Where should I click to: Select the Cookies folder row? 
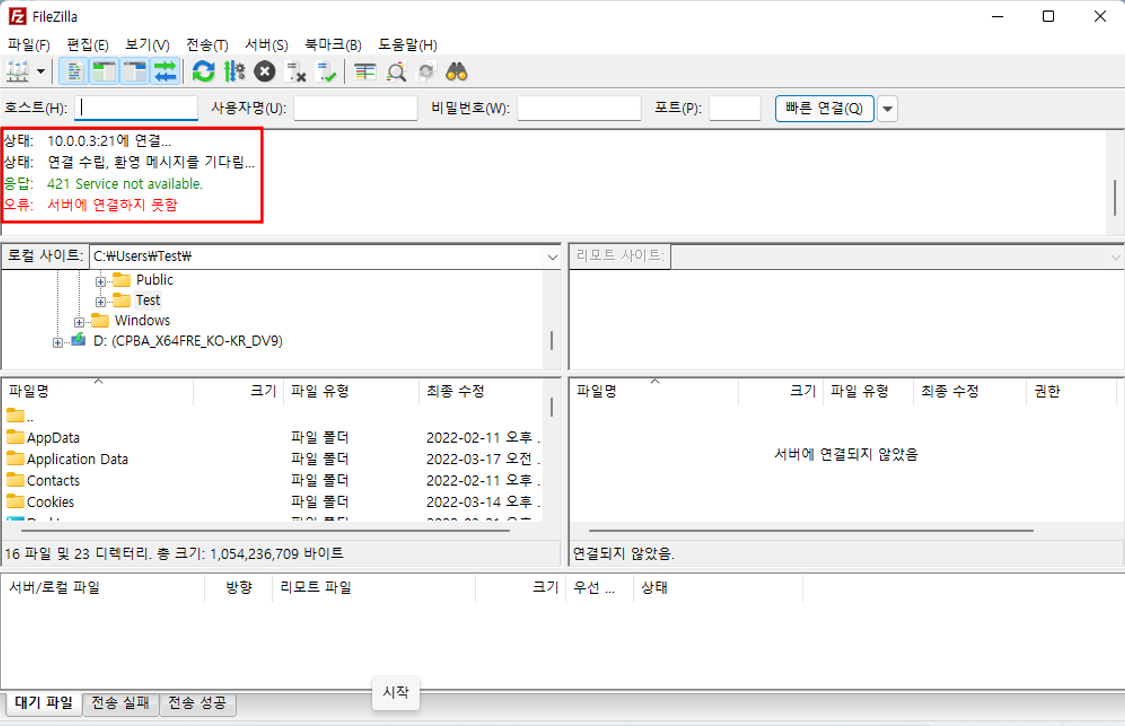tap(273, 502)
